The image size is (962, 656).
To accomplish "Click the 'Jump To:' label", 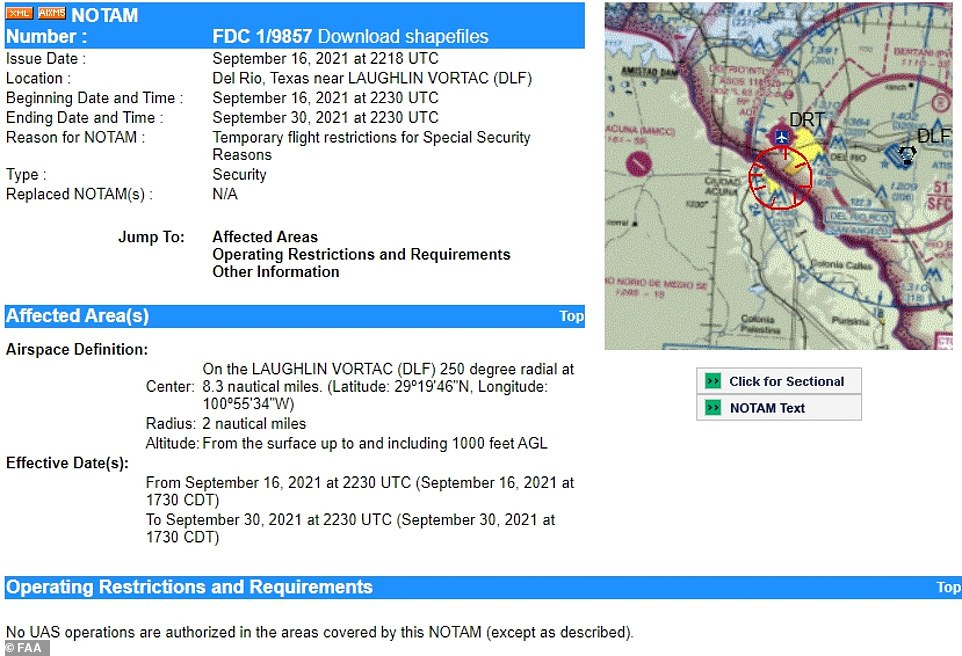I will (151, 237).
